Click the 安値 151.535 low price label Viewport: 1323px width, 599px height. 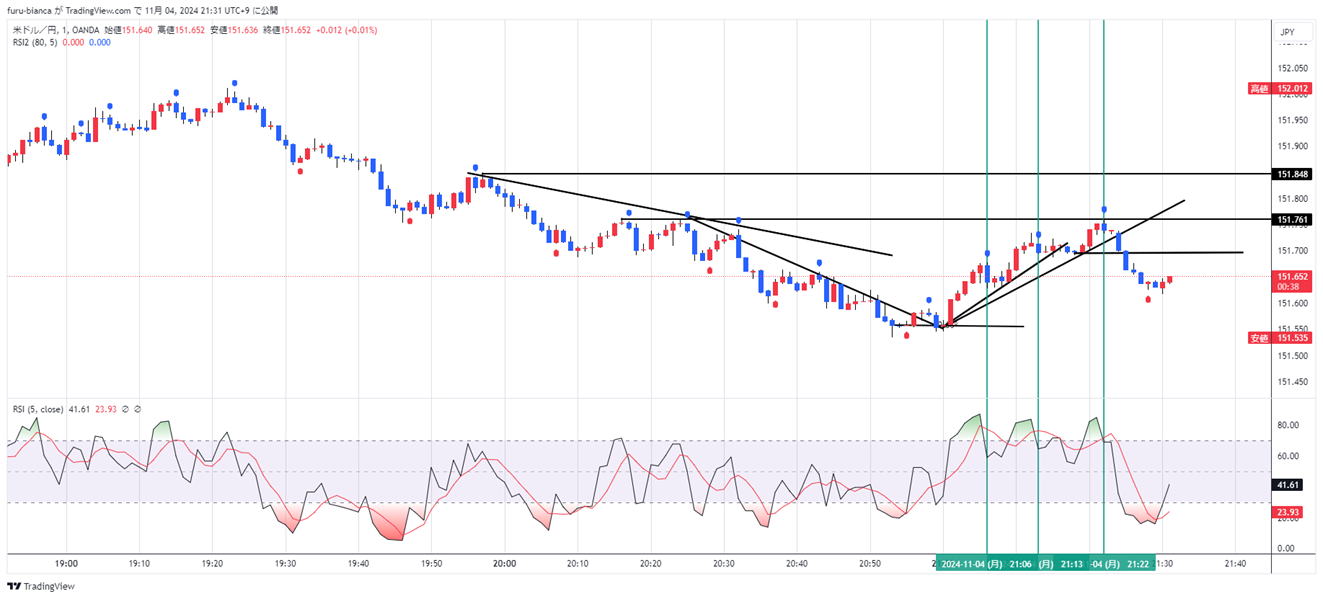(x=1279, y=338)
